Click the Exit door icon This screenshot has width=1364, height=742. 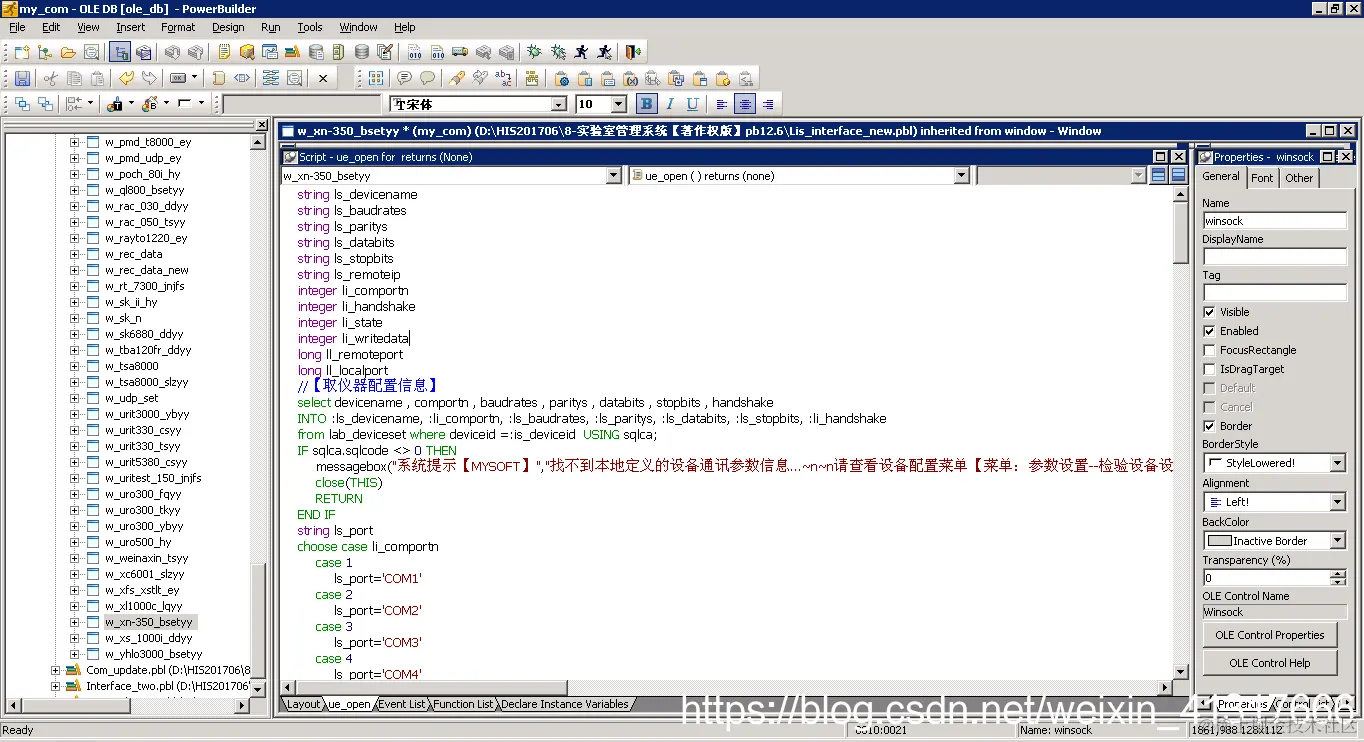click(633, 52)
